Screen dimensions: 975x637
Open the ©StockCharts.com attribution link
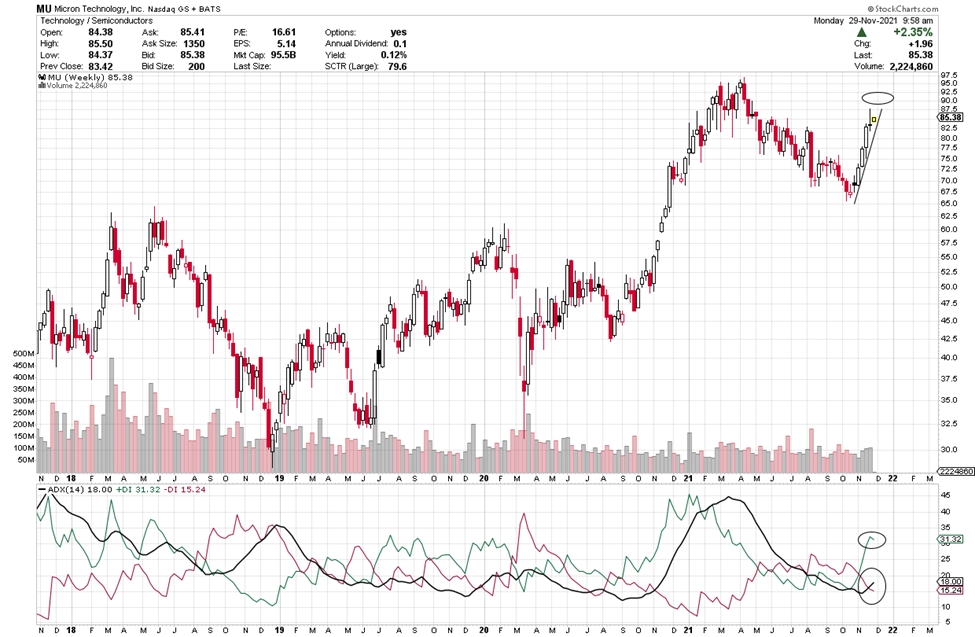pos(903,9)
